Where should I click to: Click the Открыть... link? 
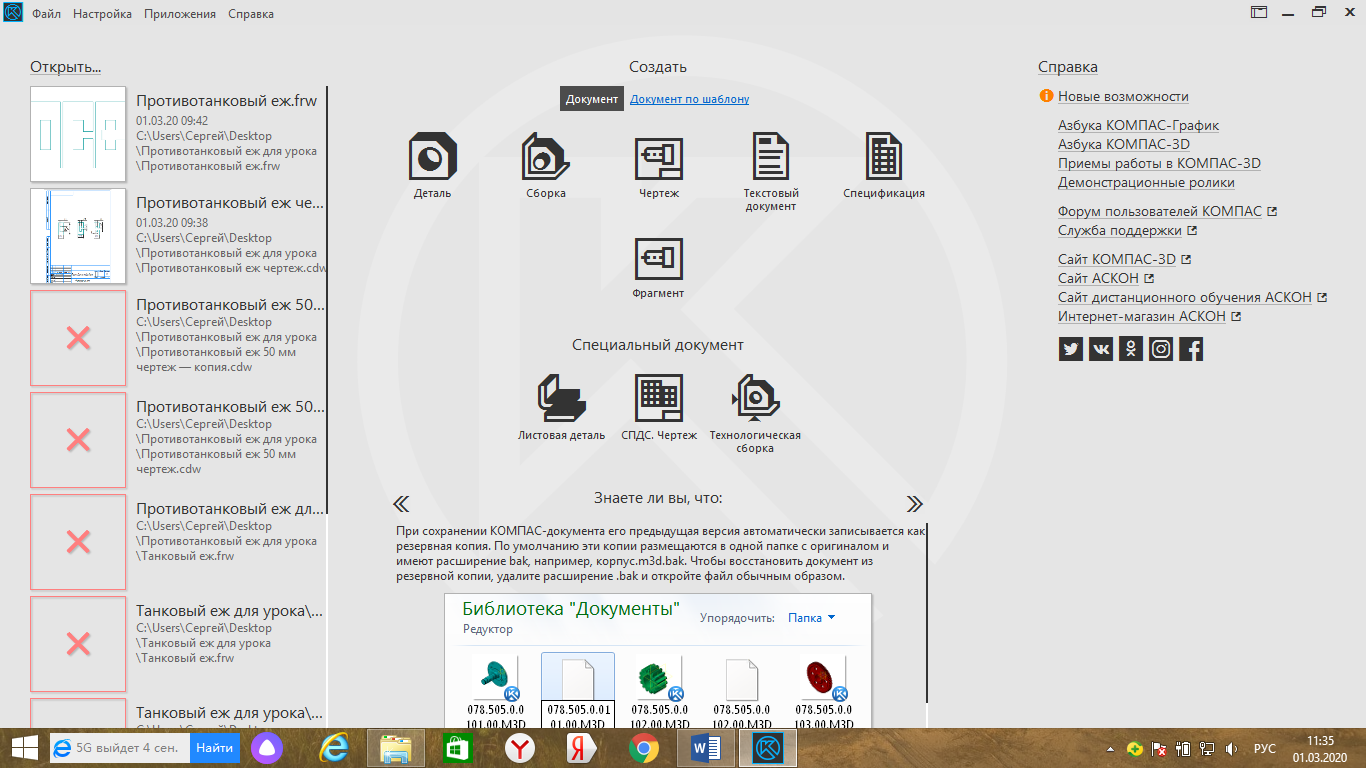coord(65,67)
